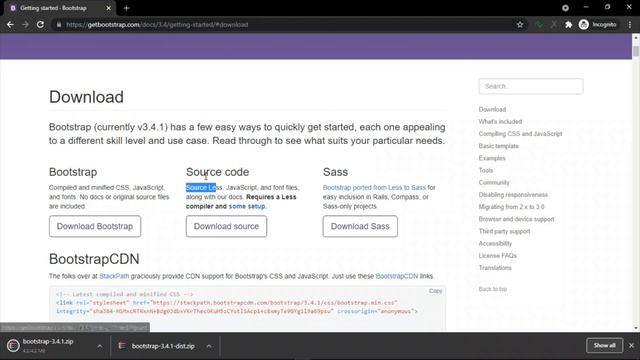This screenshot has height=360, width=640.
Task: Click the address bar URL
Action: (157, 24)
